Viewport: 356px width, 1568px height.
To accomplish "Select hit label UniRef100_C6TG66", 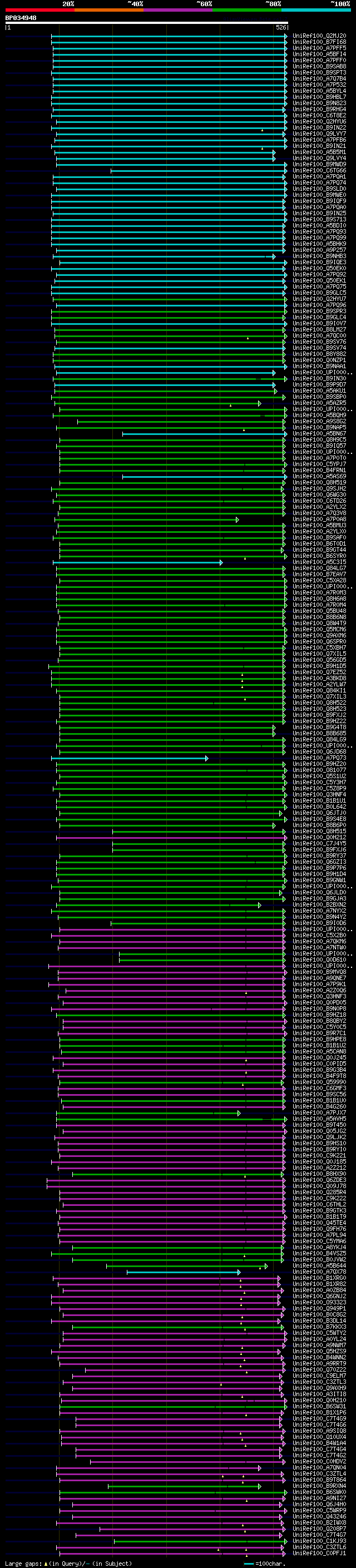I will (x=319, y=170).
